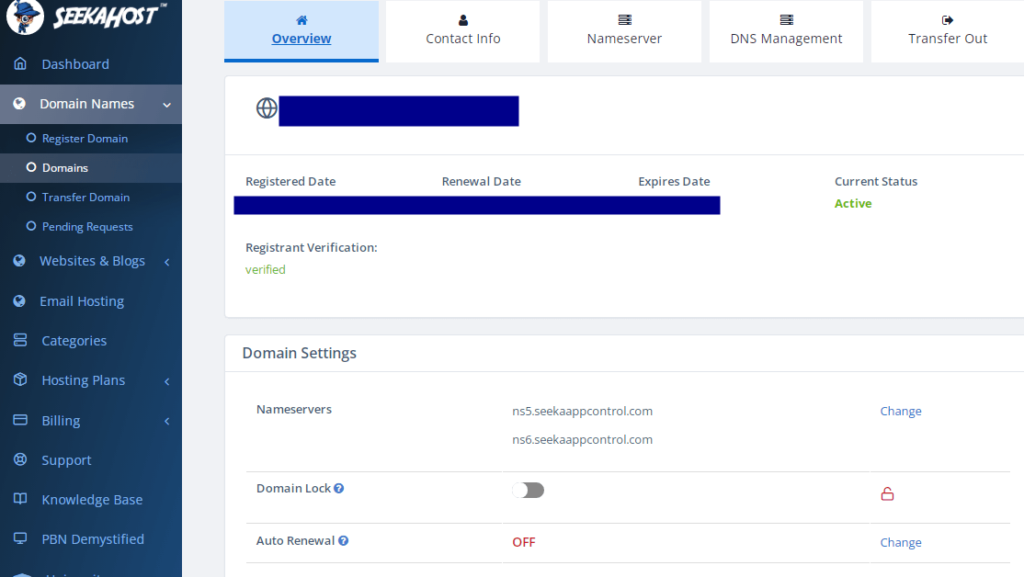Screen dimensions: 1024x577
Task: Click the Auto Renewal help icon
Action: coord(344,540)
